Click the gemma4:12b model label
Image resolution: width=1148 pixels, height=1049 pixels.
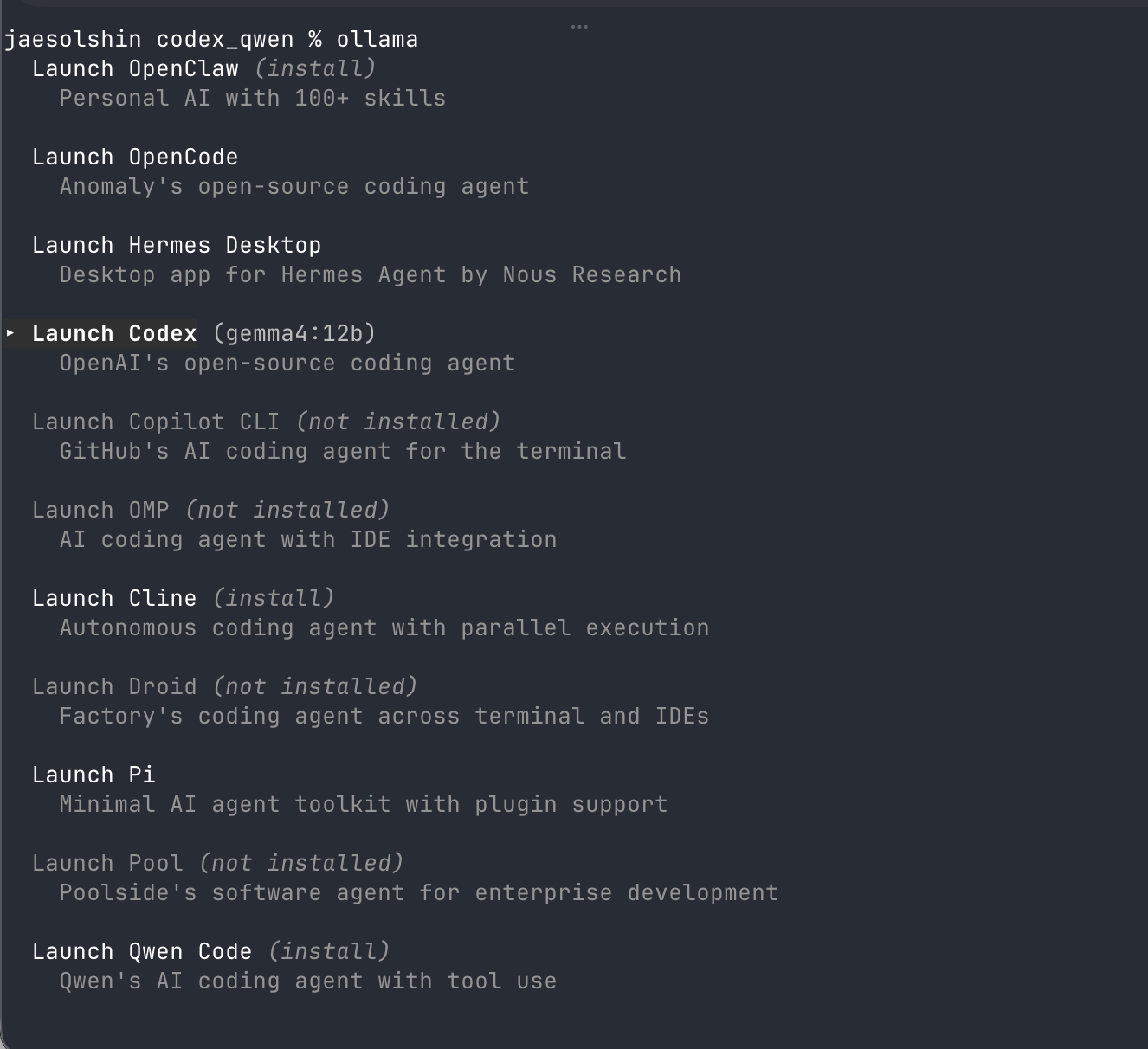294,333
